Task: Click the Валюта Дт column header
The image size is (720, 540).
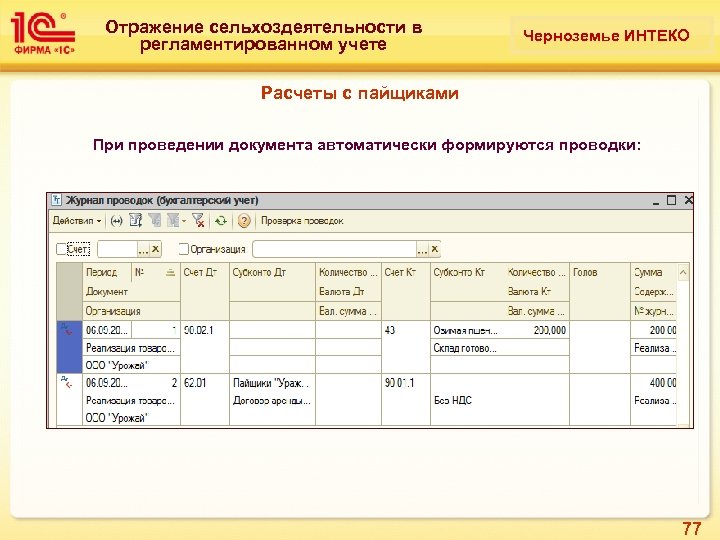Action: point(348,292)
